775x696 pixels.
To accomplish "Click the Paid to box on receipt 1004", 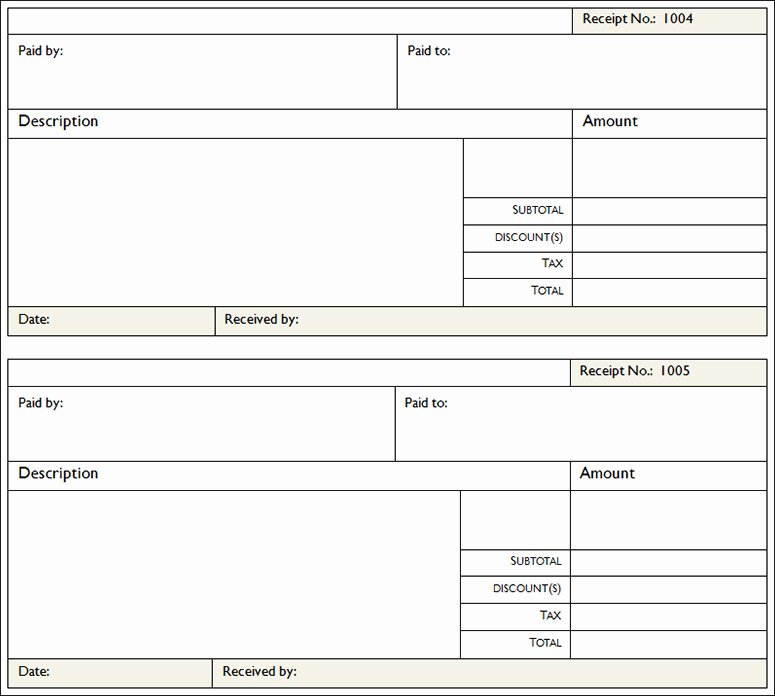I will point(582,72).
